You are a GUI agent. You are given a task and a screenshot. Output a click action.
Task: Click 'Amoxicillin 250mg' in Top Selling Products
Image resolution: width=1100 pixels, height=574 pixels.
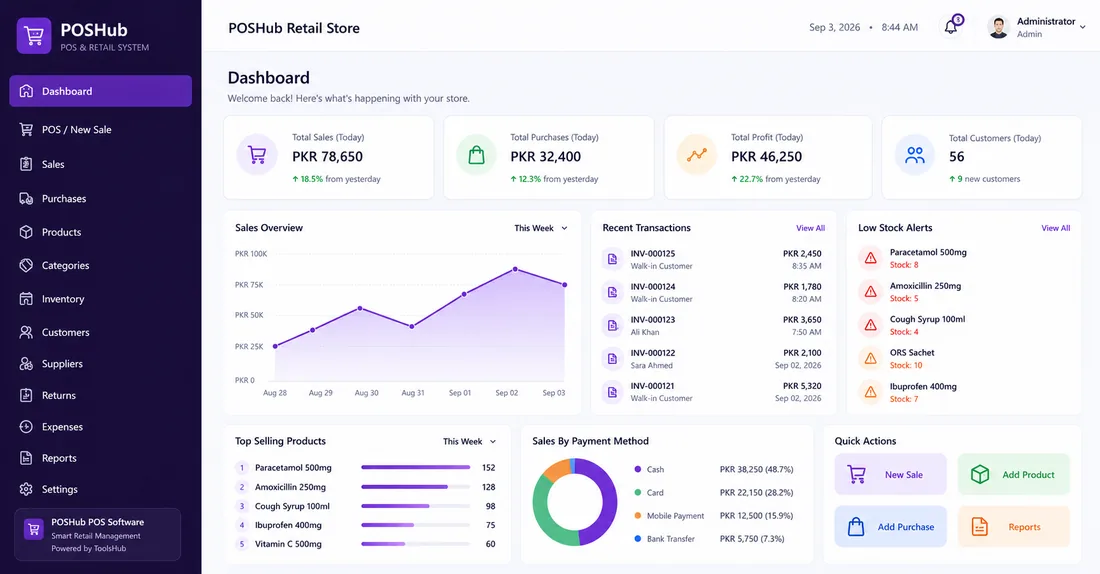[290, 487]
